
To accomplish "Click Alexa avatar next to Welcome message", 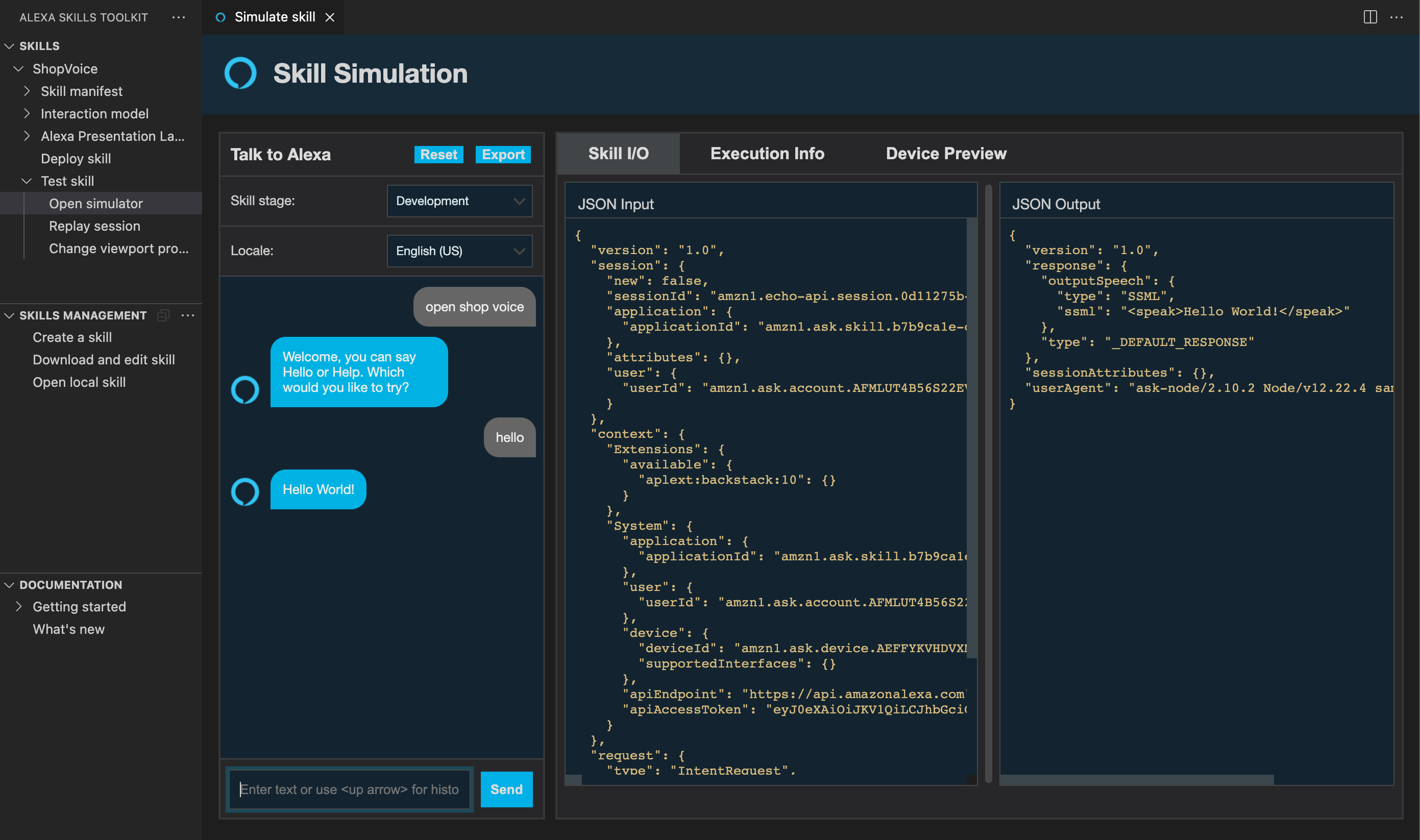I will point(245,390).
